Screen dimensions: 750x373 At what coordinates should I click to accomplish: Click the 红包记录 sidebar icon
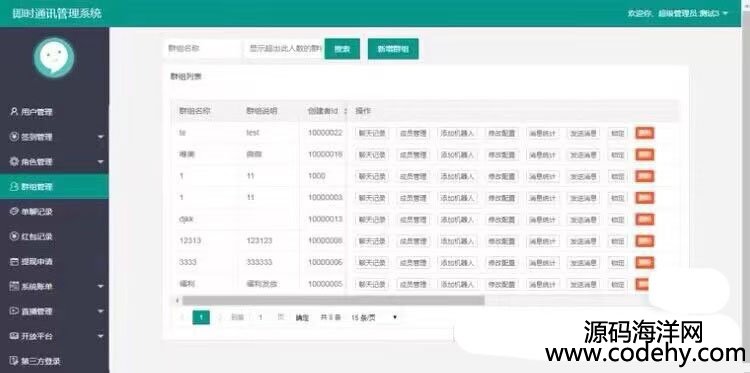click(14, 236)
